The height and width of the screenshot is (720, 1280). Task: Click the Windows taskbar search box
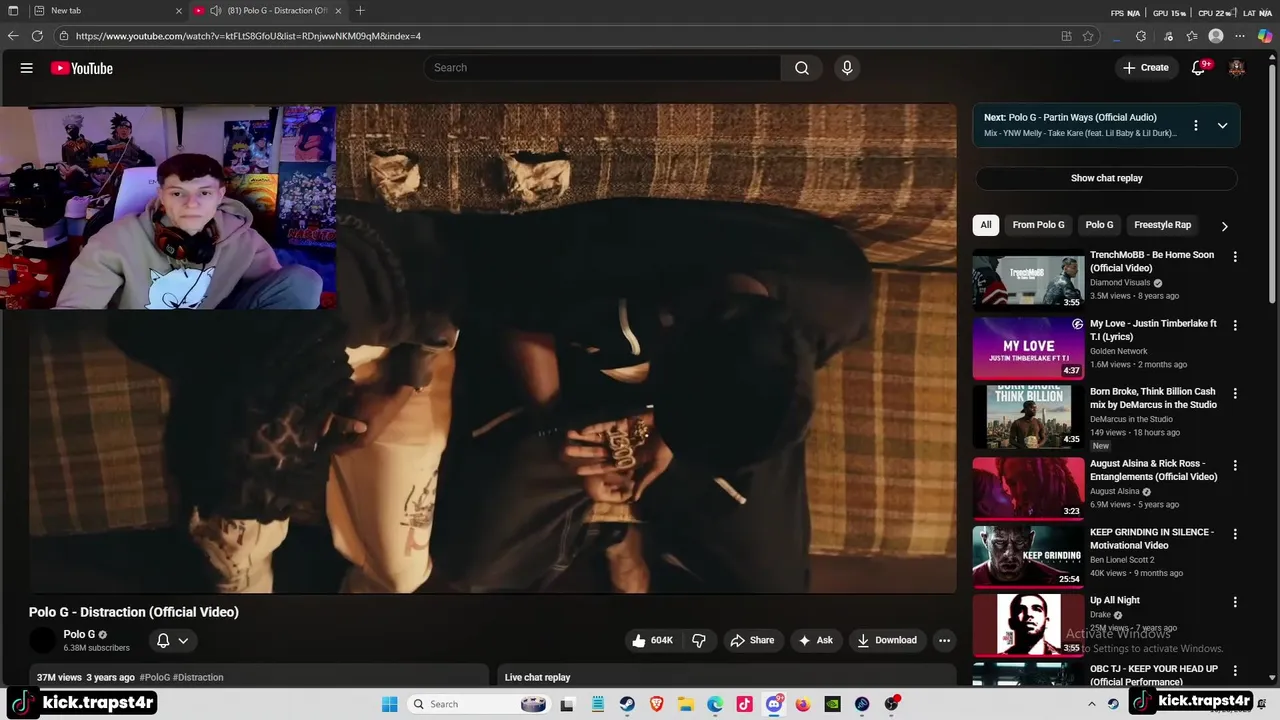[x=481, y=704]
